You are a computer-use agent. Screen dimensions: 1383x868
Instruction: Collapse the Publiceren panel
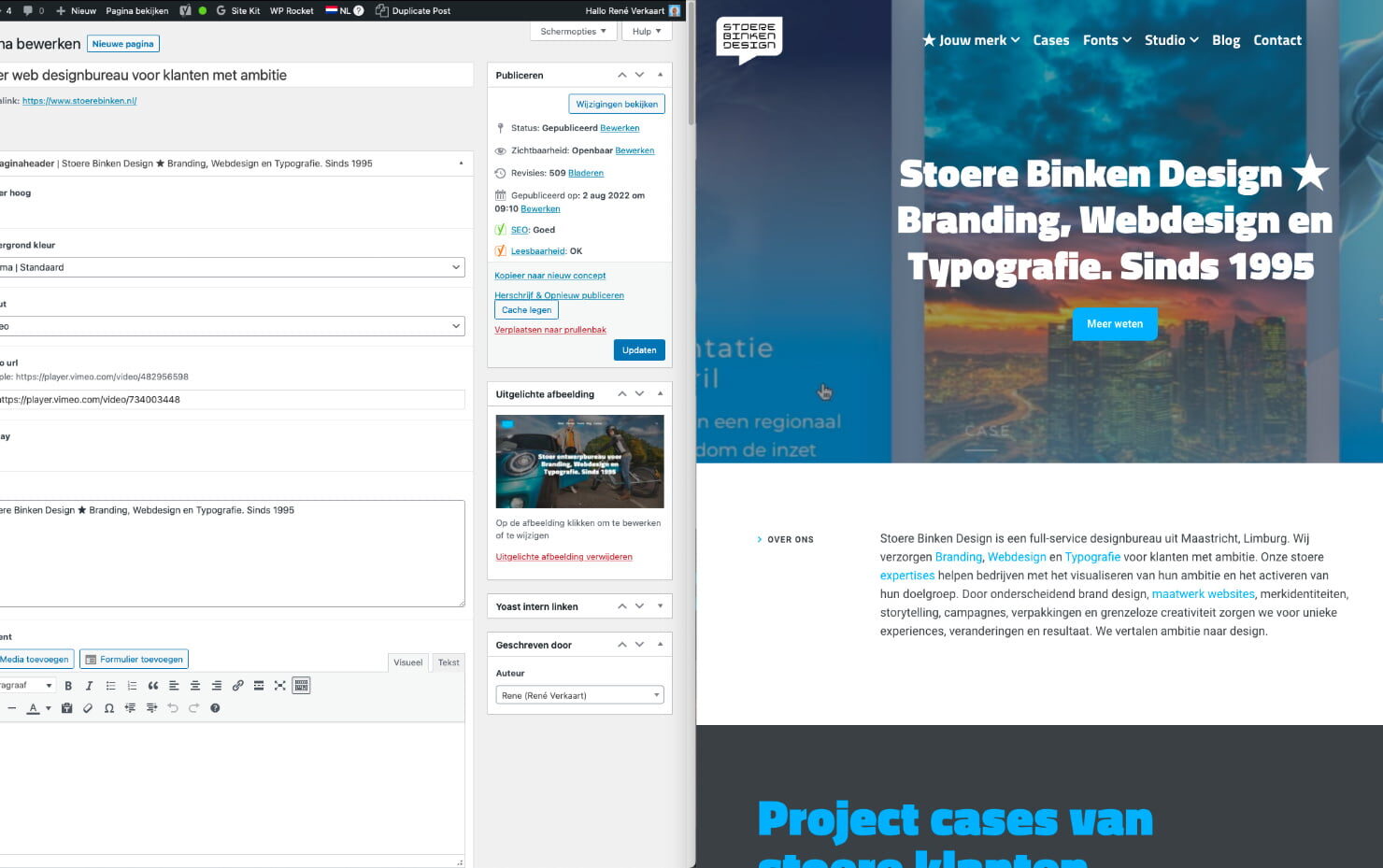660,75
